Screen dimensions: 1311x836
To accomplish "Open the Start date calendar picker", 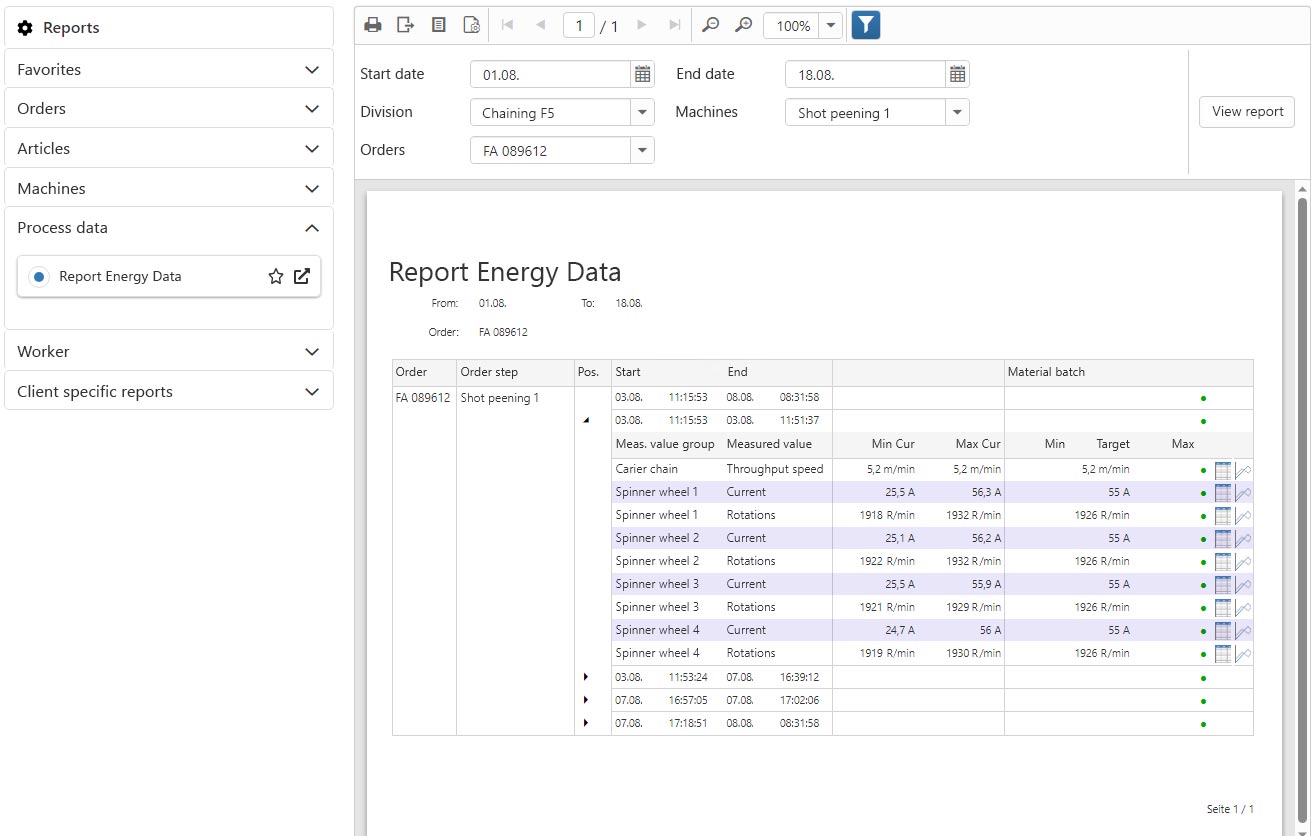I will [x=642, y=74].
